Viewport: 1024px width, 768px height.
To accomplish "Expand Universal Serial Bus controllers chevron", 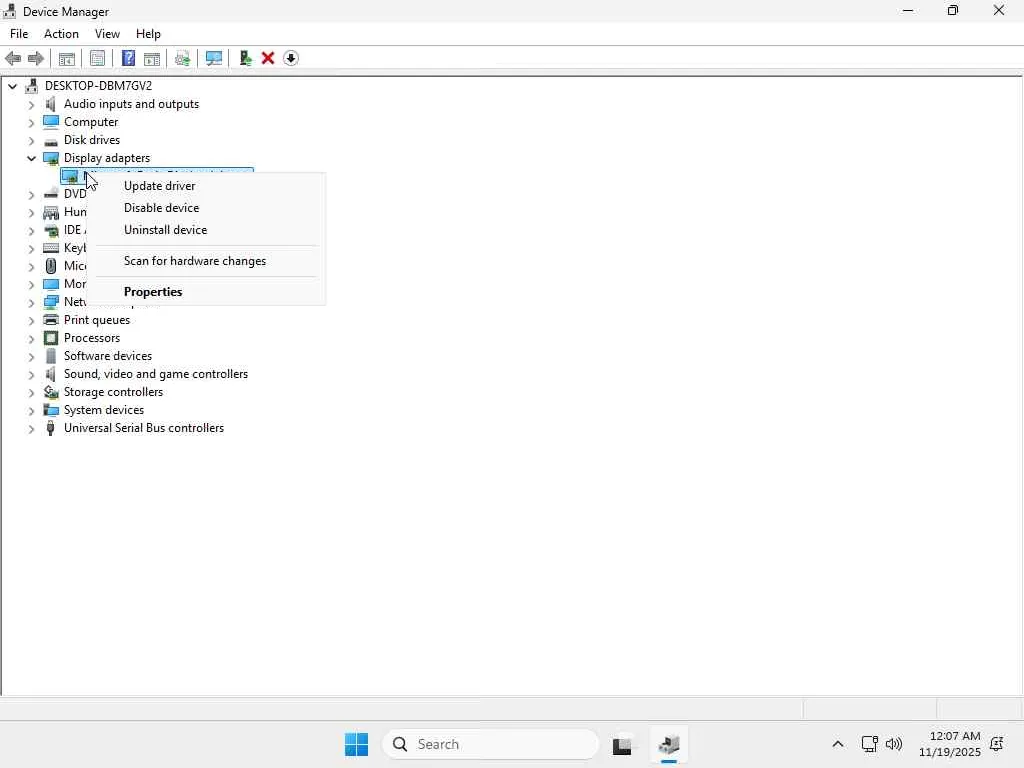I will 31,429.
